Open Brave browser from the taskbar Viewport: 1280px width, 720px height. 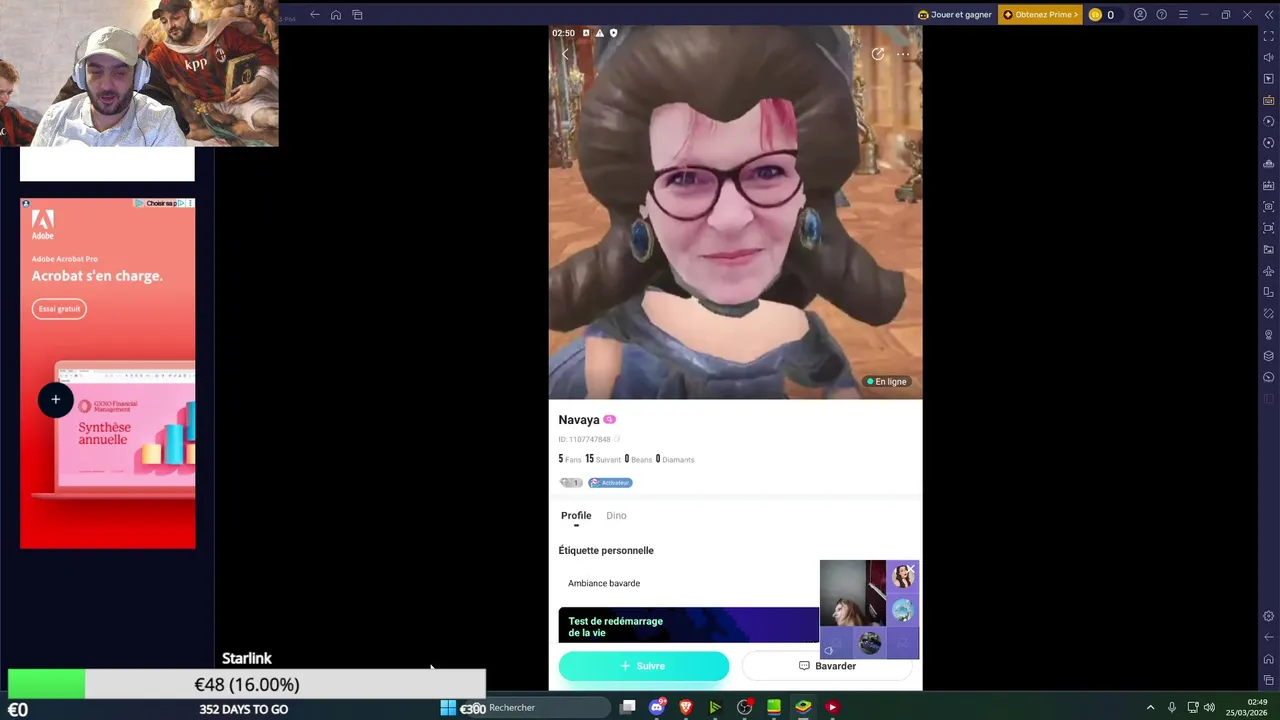[x=686, y=708]
